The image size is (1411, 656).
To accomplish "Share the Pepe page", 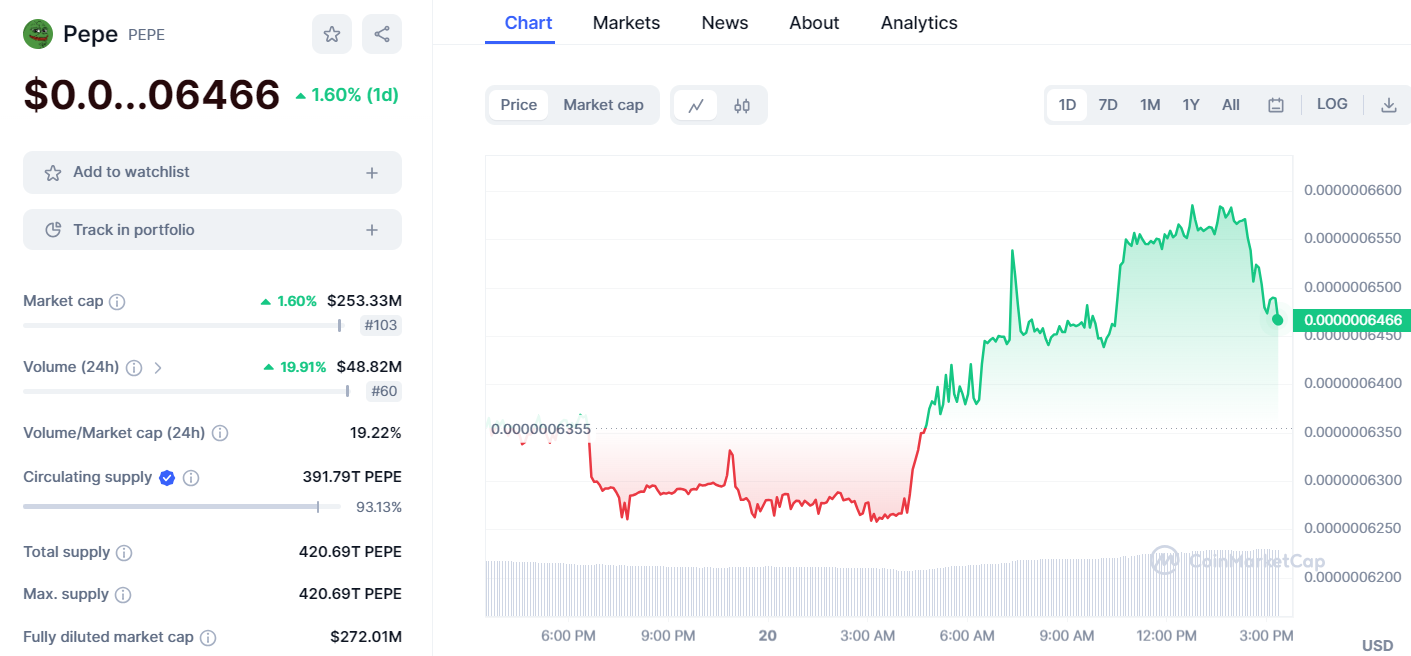I will (x=381, y=34).
